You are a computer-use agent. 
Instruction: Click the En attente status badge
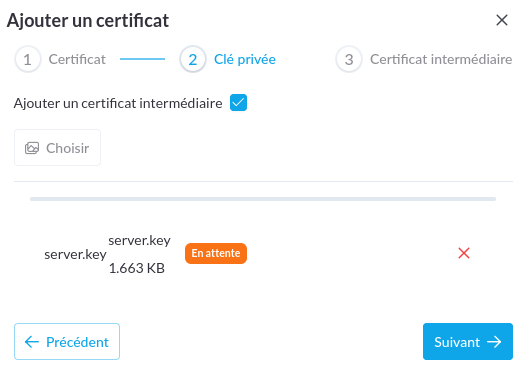pos(216,253)
